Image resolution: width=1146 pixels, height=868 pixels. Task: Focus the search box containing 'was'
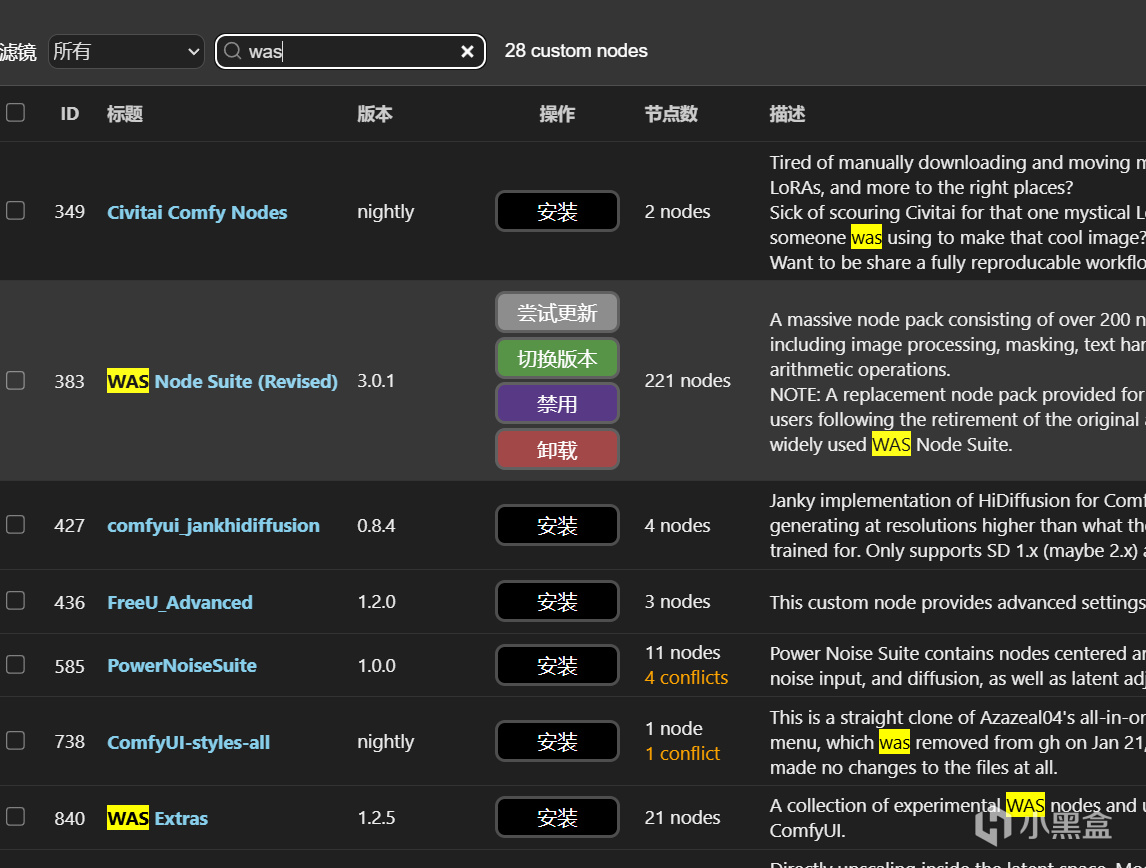350,51
